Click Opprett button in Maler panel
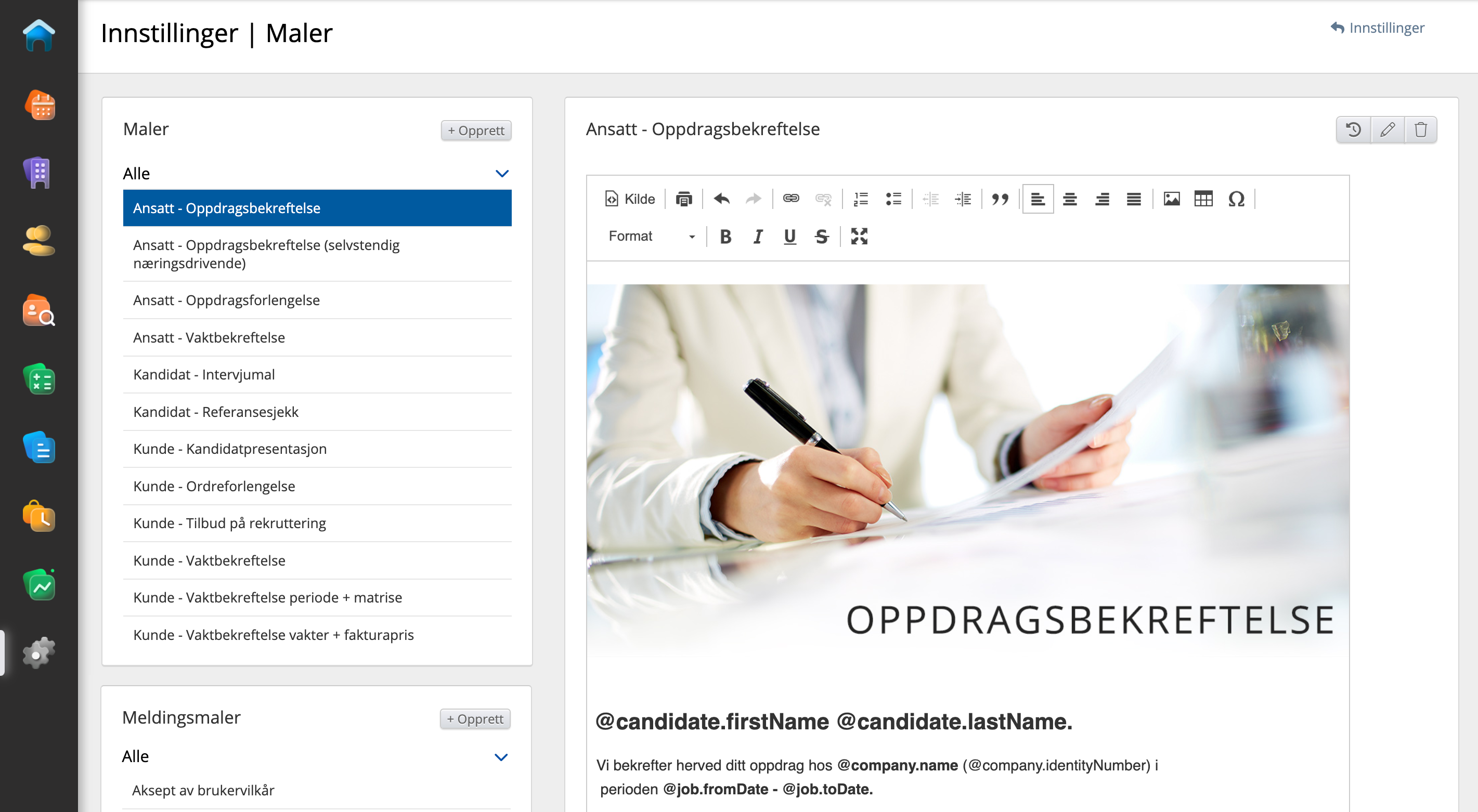Viewport: 1478px width, 812px height. (476, 130)
